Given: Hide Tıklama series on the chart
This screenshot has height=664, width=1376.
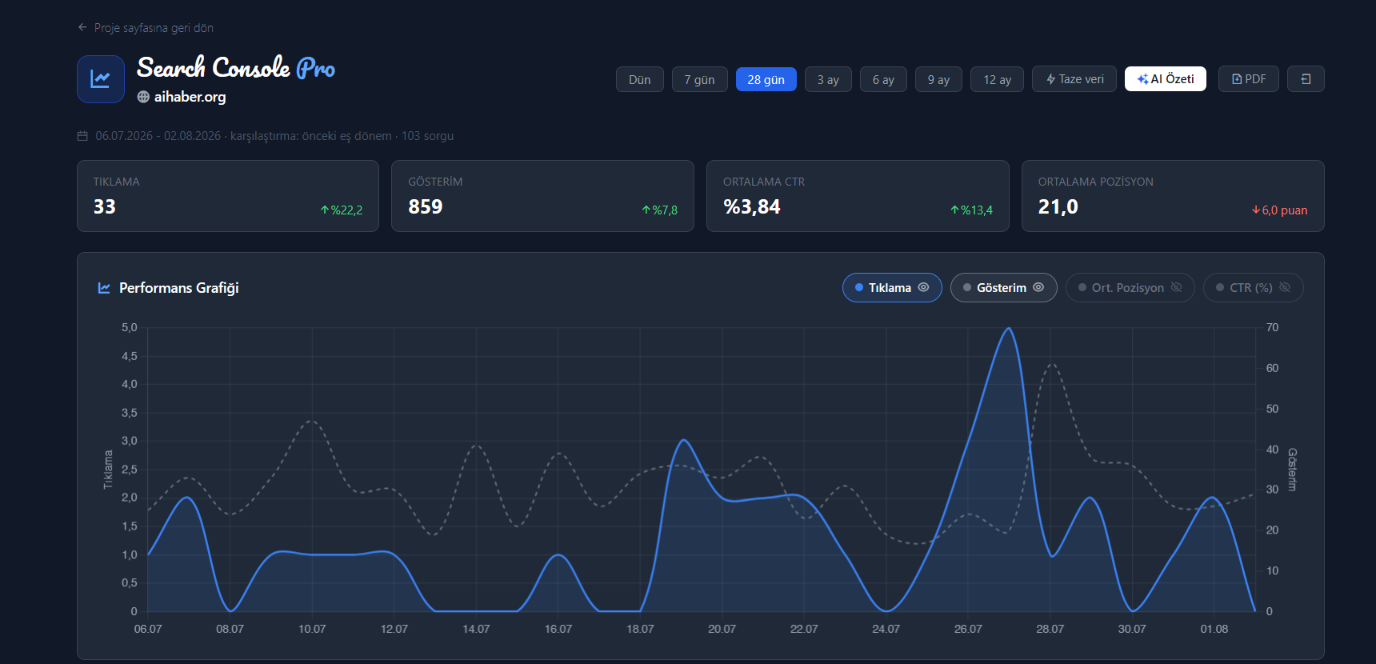Looking at the screenshot, I should click(892, 288).
